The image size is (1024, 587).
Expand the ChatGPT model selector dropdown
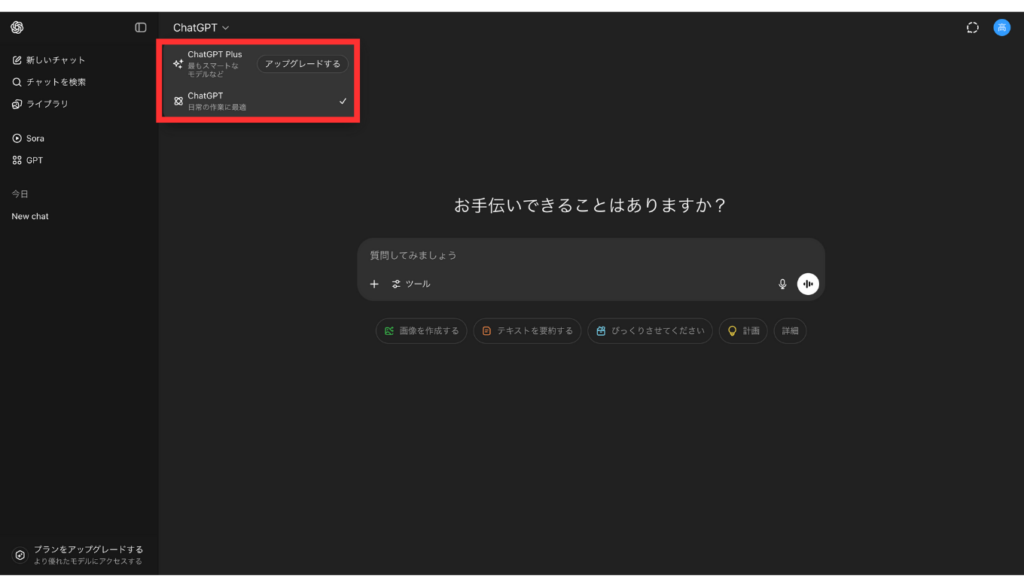200,27
